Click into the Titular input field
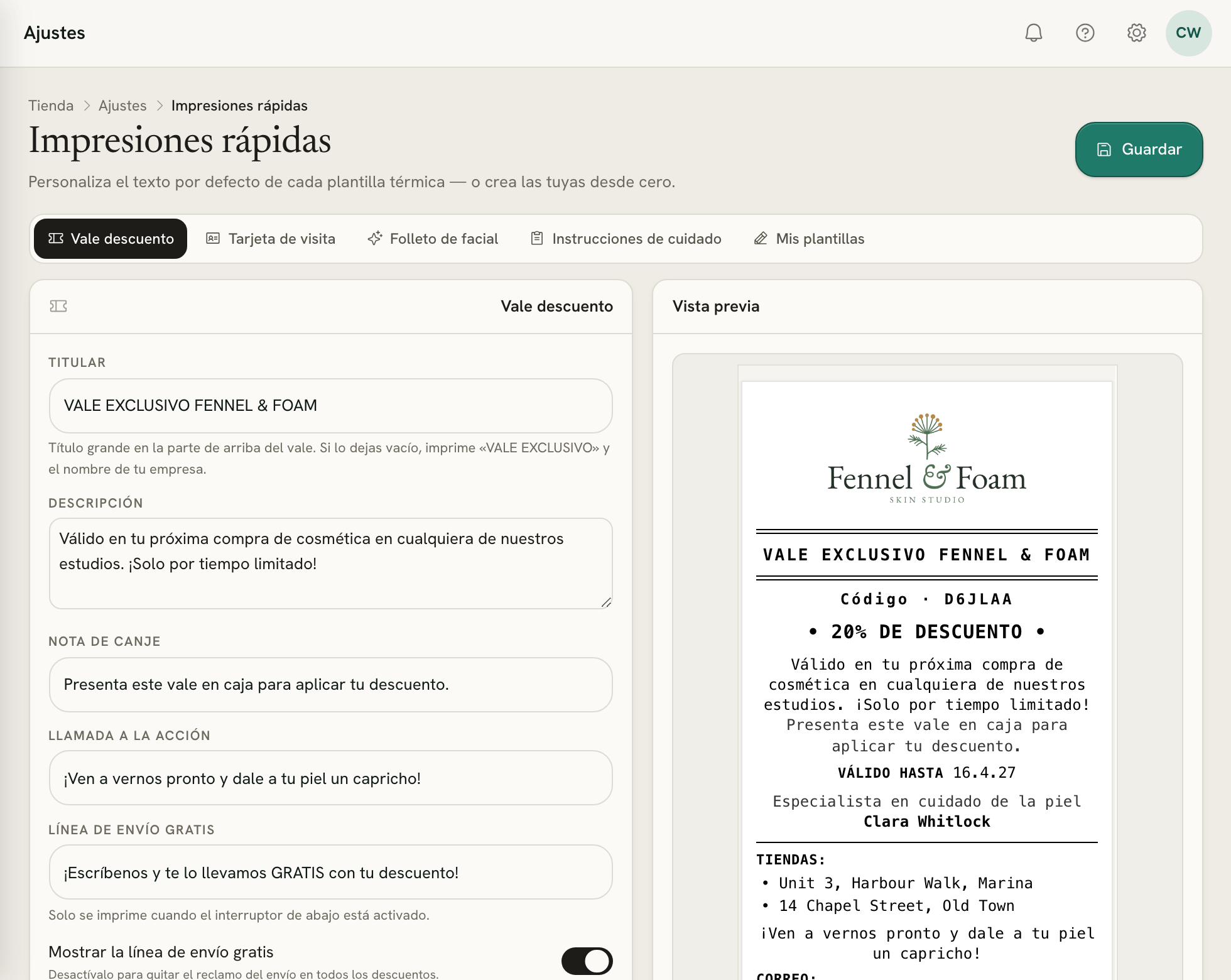The height and width of the screenshot is (980, 1231). coord(331,406)
